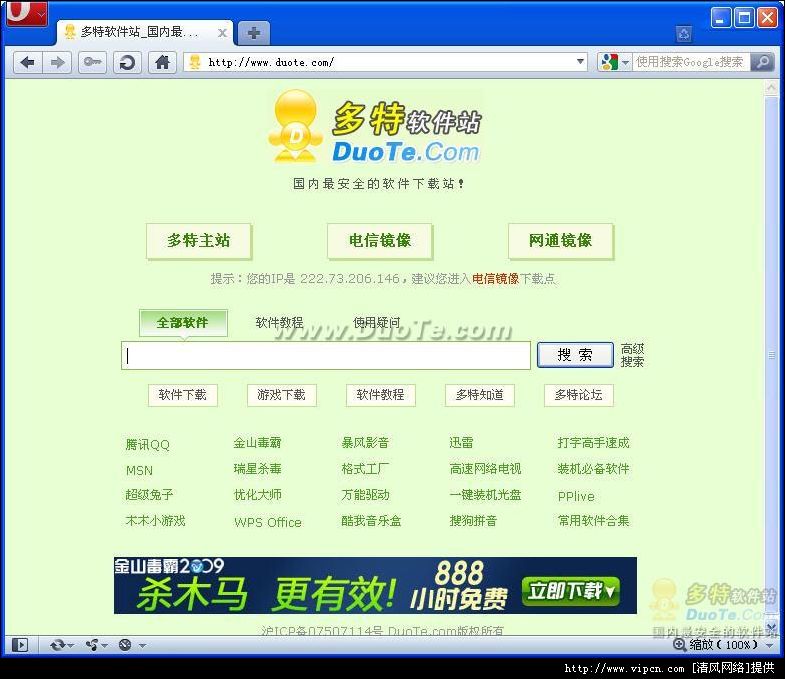Open the 格式工厂 link
The width and height of the screenshot is (785, 679).
(365, 469)
